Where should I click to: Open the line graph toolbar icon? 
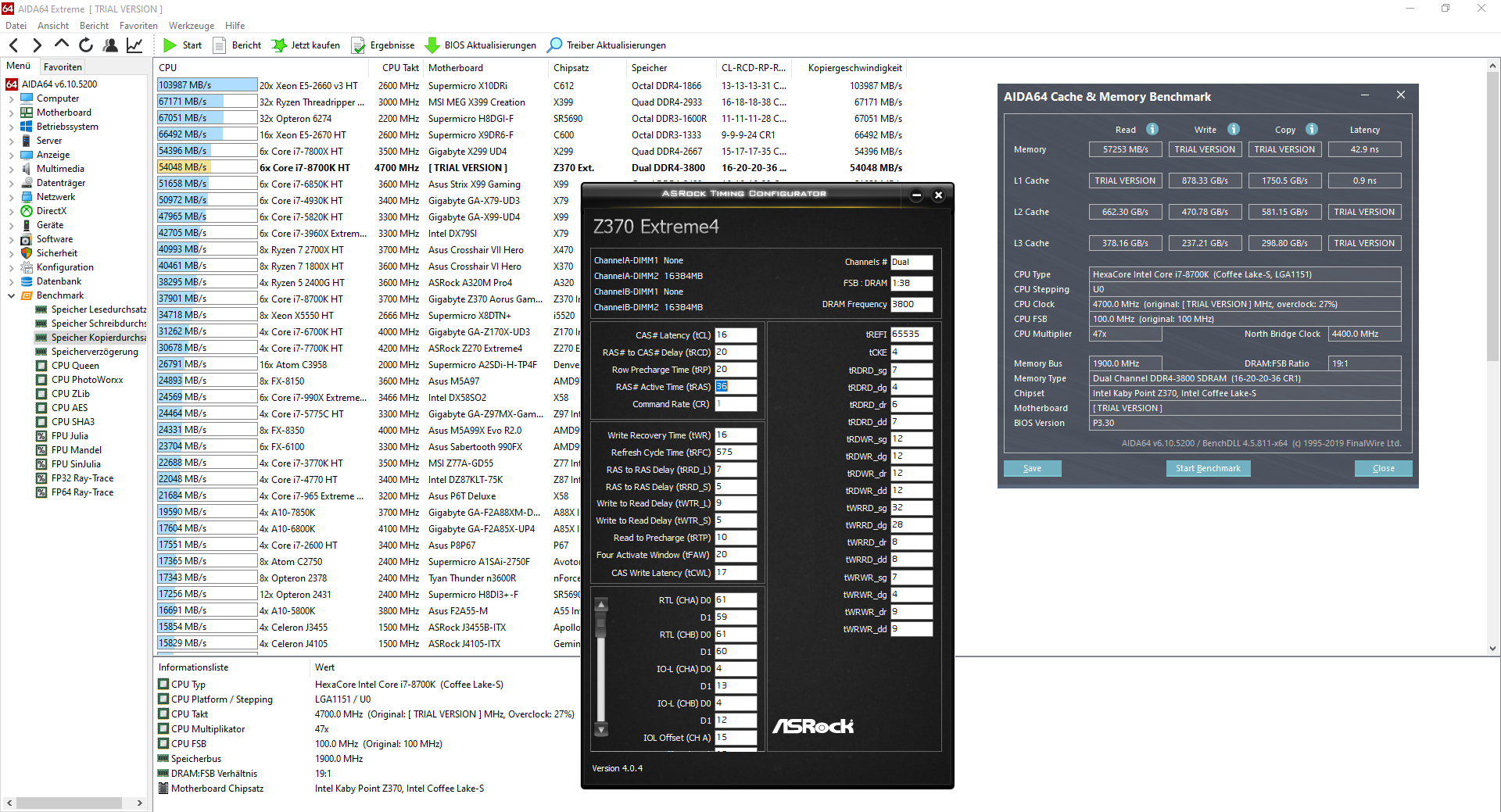coord(134,45)
